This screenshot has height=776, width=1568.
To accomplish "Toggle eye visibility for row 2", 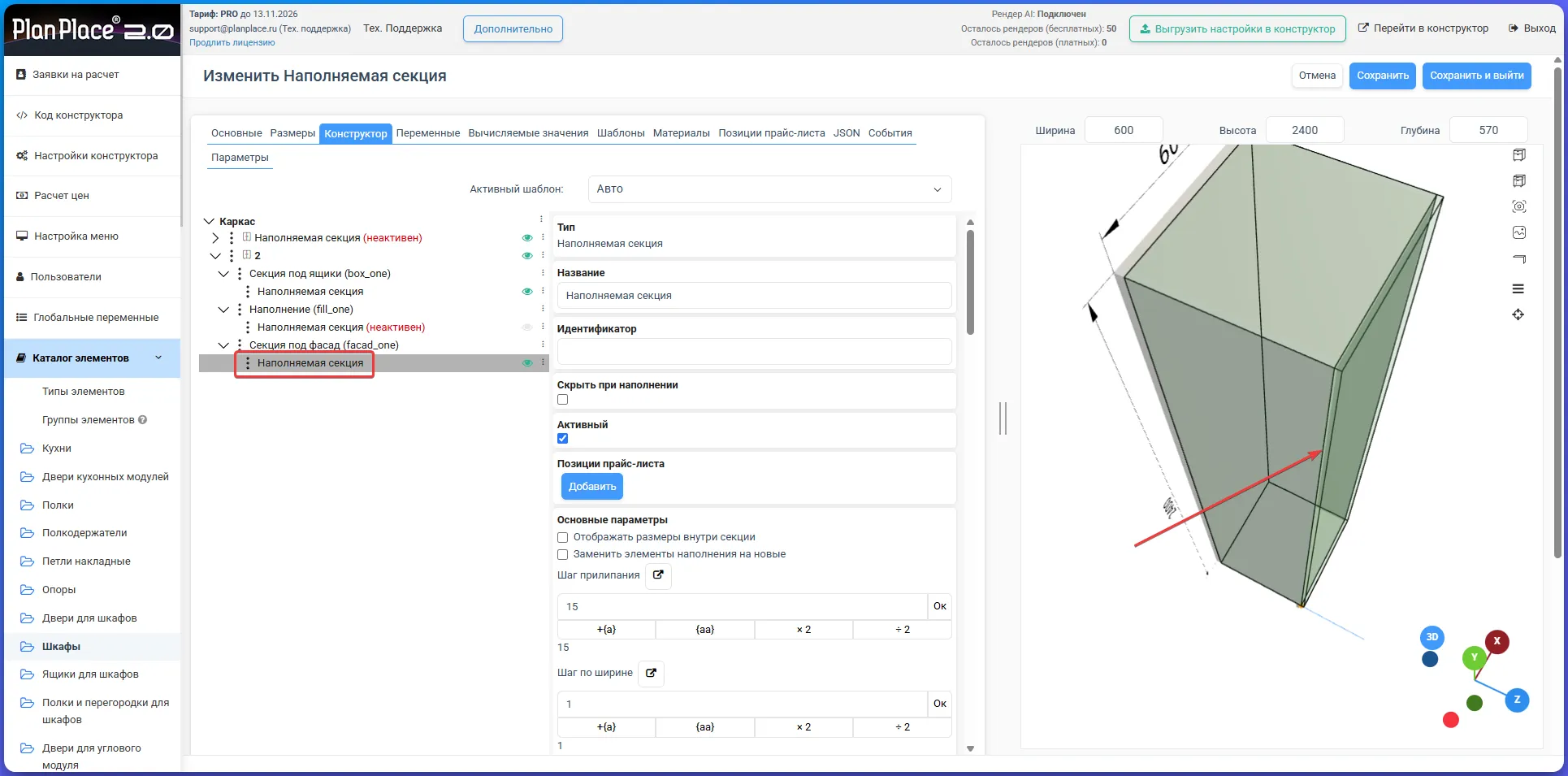I will [x=527, y=256].
